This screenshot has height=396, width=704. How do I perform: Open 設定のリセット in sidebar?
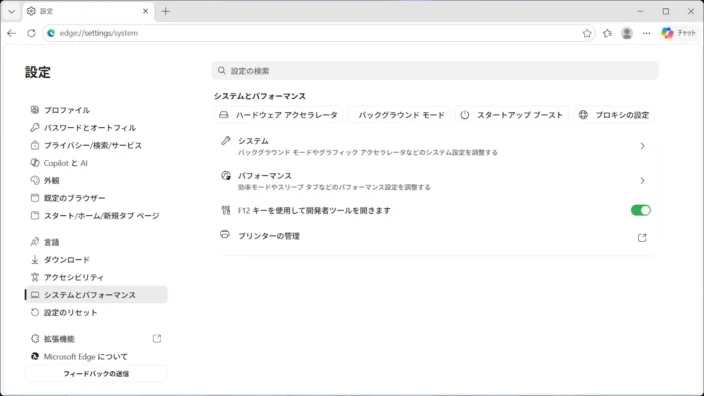96,312
